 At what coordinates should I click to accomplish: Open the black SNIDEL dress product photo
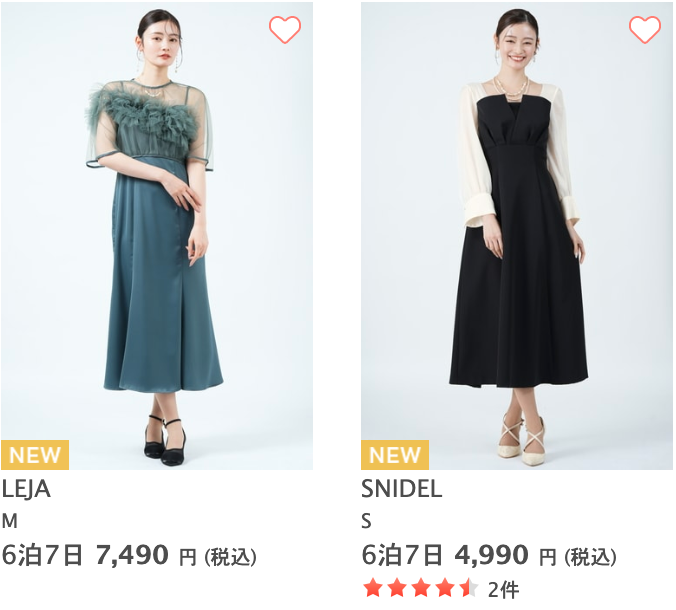(516, 236)
